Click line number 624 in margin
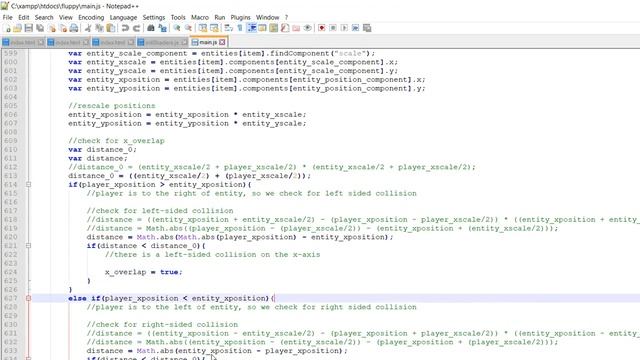Viewport: 640px width, 360px height. [x=11, y=272]
